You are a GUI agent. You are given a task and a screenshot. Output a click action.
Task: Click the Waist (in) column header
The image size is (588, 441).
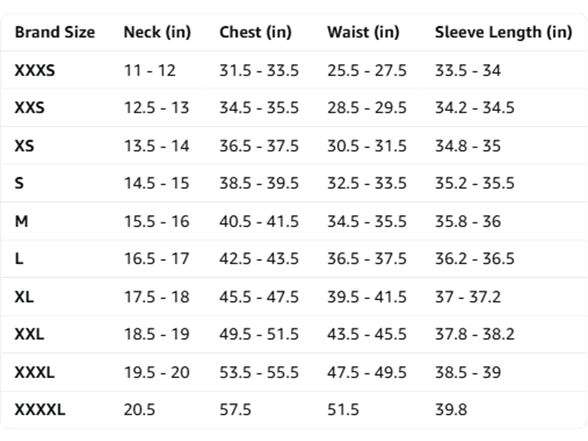[x=363, y=32]
